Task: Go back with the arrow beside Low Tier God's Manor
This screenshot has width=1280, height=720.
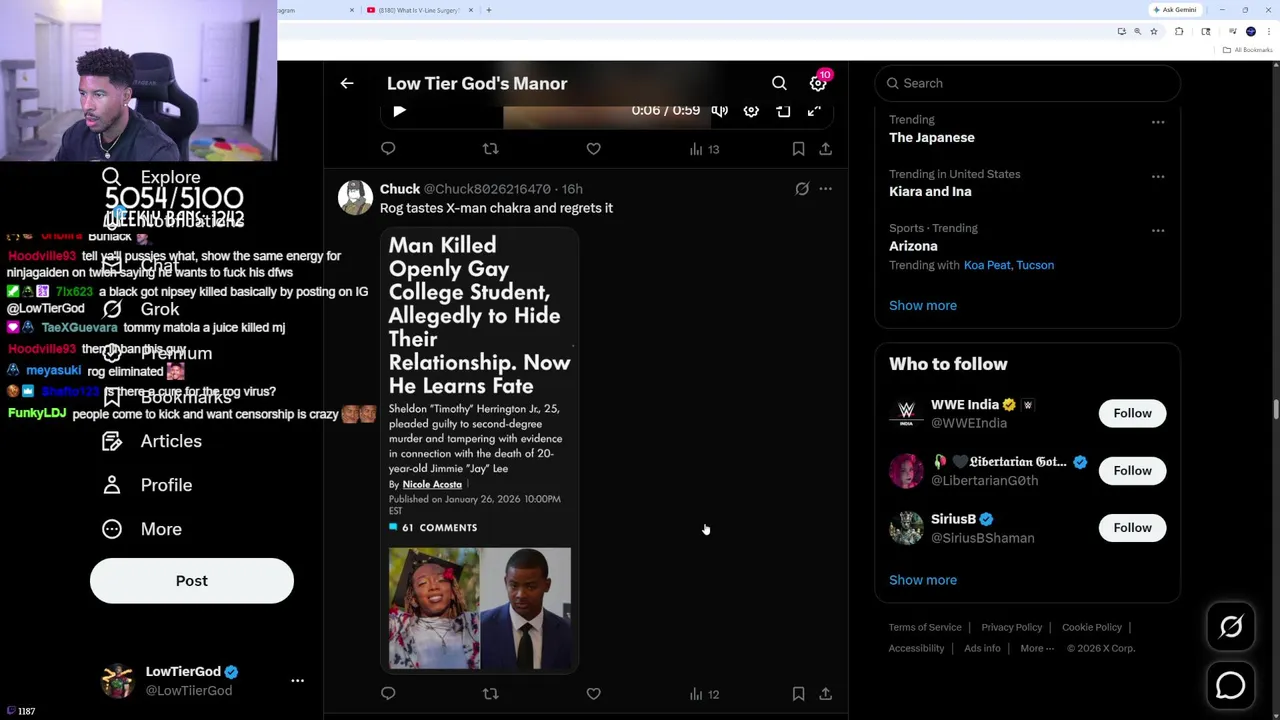Action: 347,84
